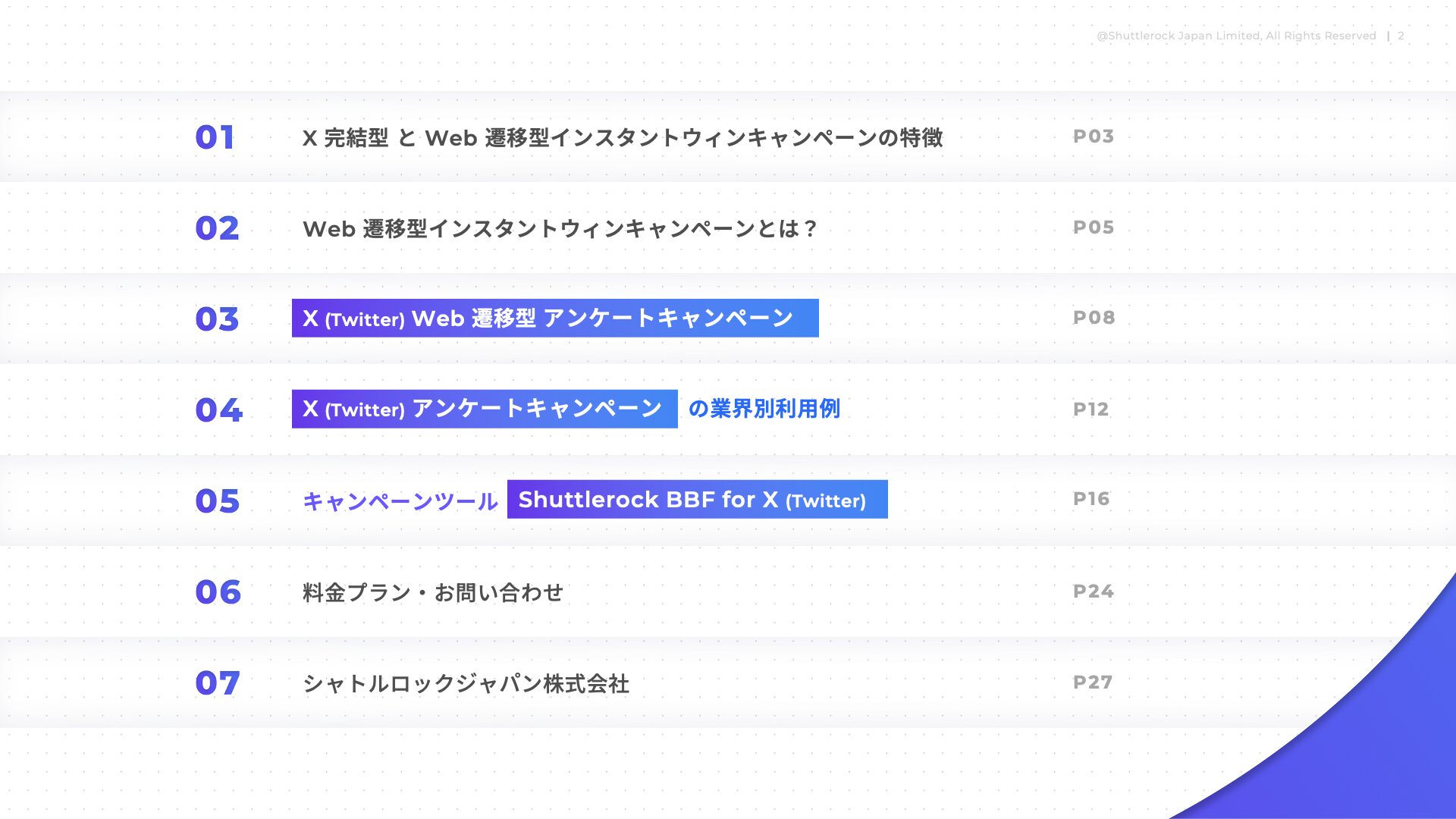Click the Shuttlerock Japan copyright notice

pyautogui.click(x=1236, y=36)
